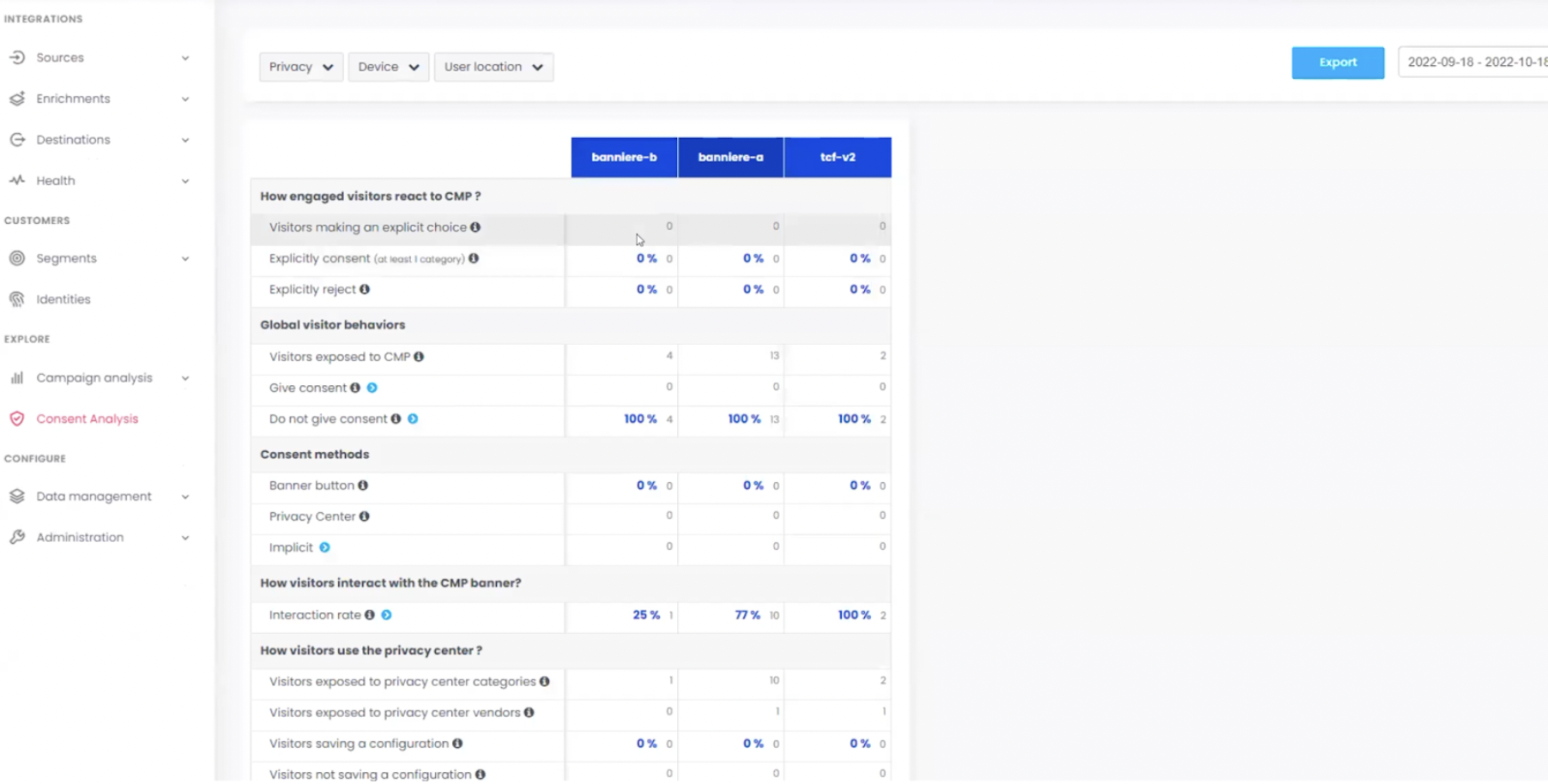Click the tcf-v2 column header

(837, 157)
